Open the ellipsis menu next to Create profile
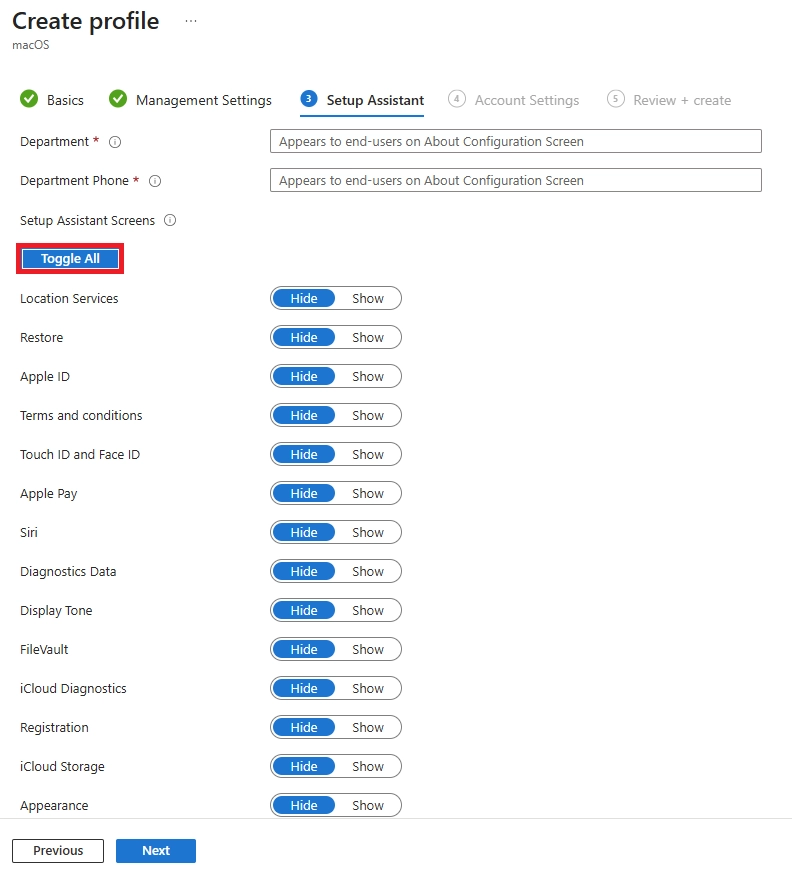This screenshot has height=874, width=792. click(x=190, y=20)
